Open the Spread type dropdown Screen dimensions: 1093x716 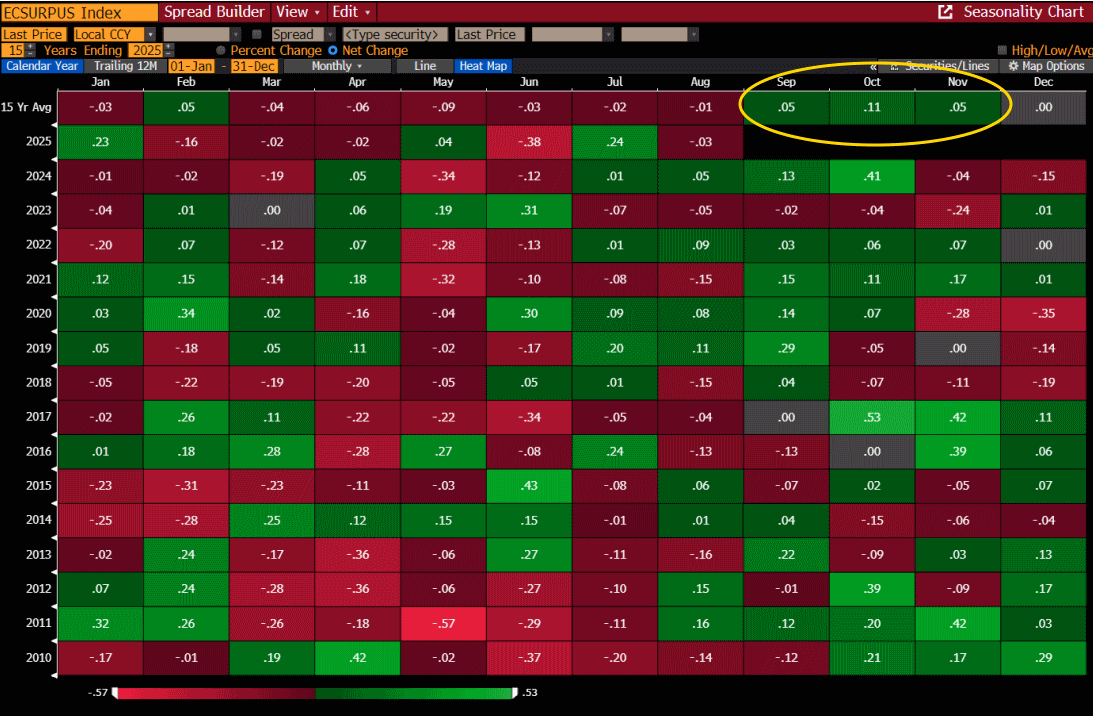298,33
